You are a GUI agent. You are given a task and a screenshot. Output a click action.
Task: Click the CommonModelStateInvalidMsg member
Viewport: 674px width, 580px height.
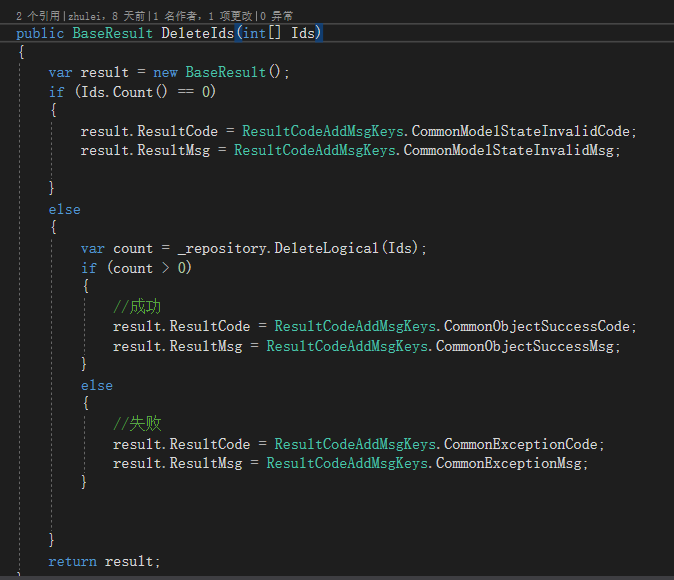tap(509, 150)
